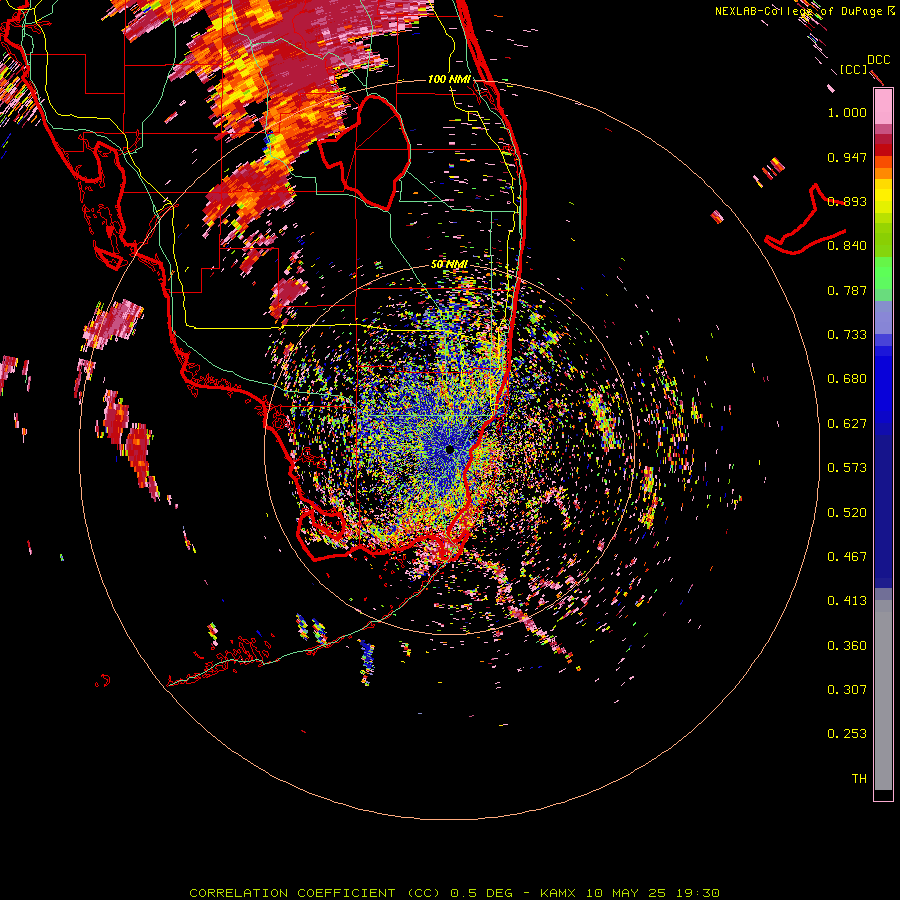Click the [CC] label beside the color bar

[x=853, y=69]
